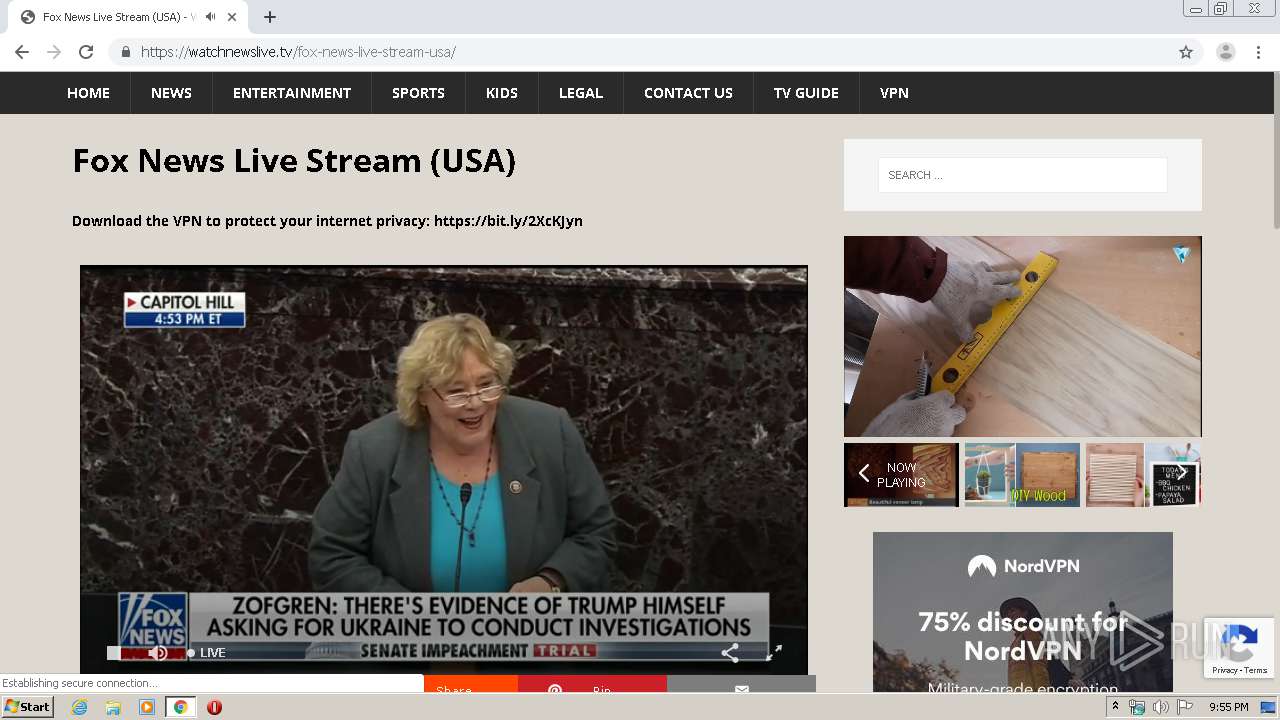Select the DIY Wood thumbnail

(x=1022, y=475)
